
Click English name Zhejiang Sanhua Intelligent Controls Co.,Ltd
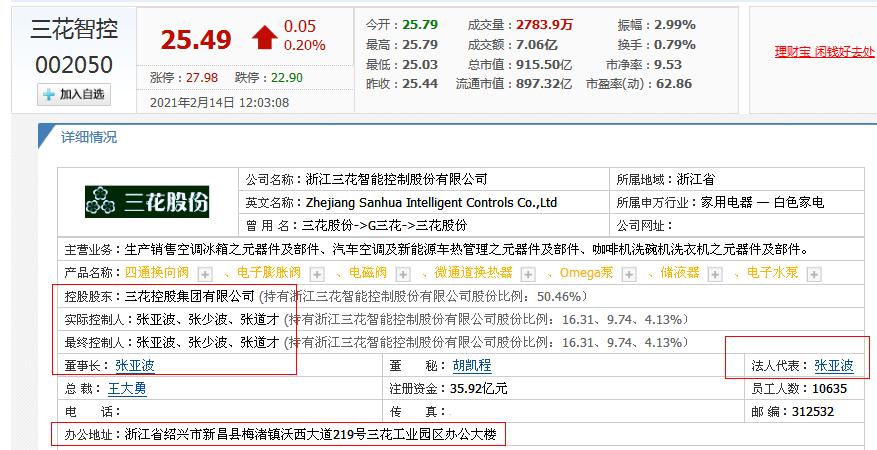(x=431, y=202)
